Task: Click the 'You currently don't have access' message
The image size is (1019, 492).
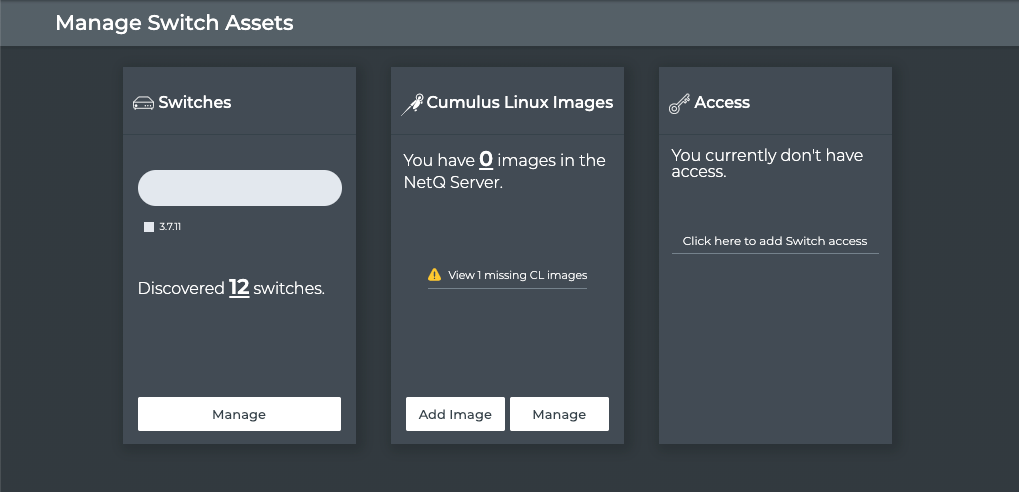Action: 766,164
